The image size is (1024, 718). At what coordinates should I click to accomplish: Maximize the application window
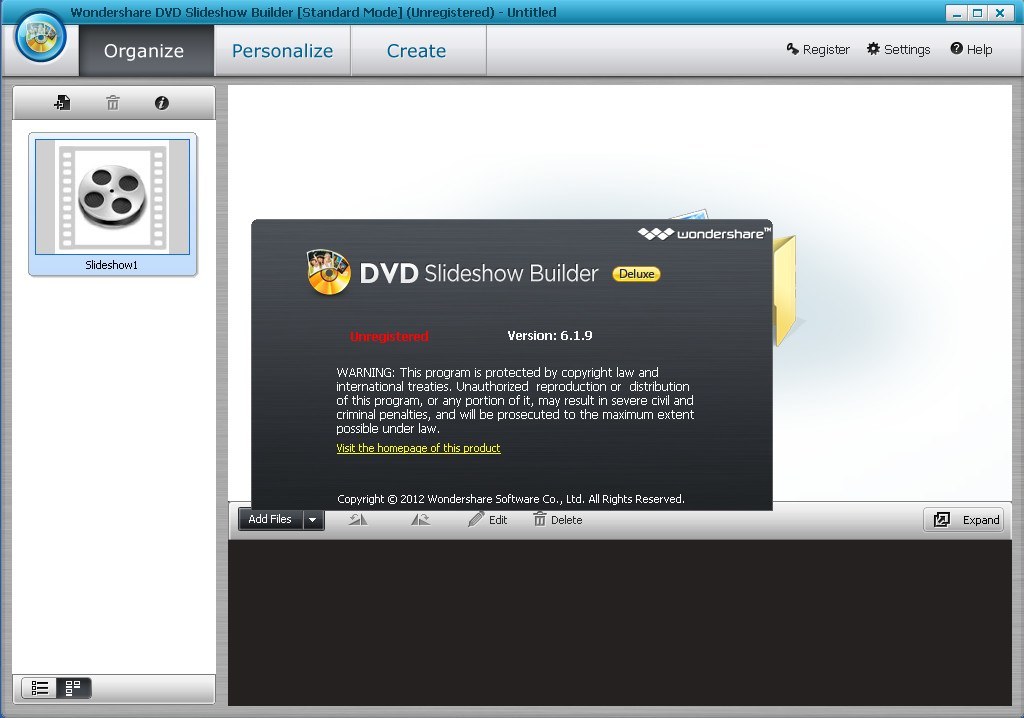click(978, 13)
